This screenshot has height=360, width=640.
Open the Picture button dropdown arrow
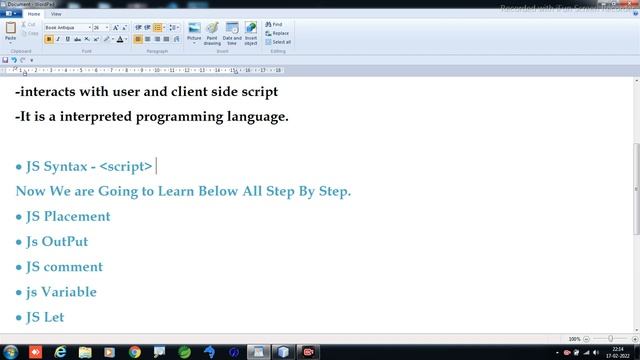[194, 43]
